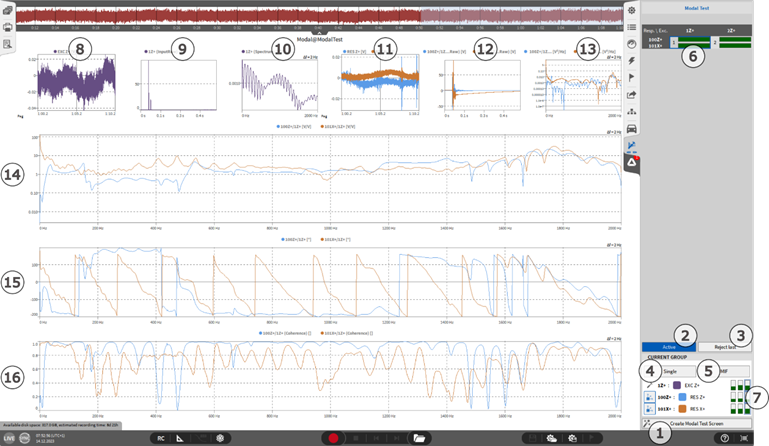Click the Modal Test panel title tab
Image resolution: width=769 pixels, height=446 pixels.
(x=696, y=8)
